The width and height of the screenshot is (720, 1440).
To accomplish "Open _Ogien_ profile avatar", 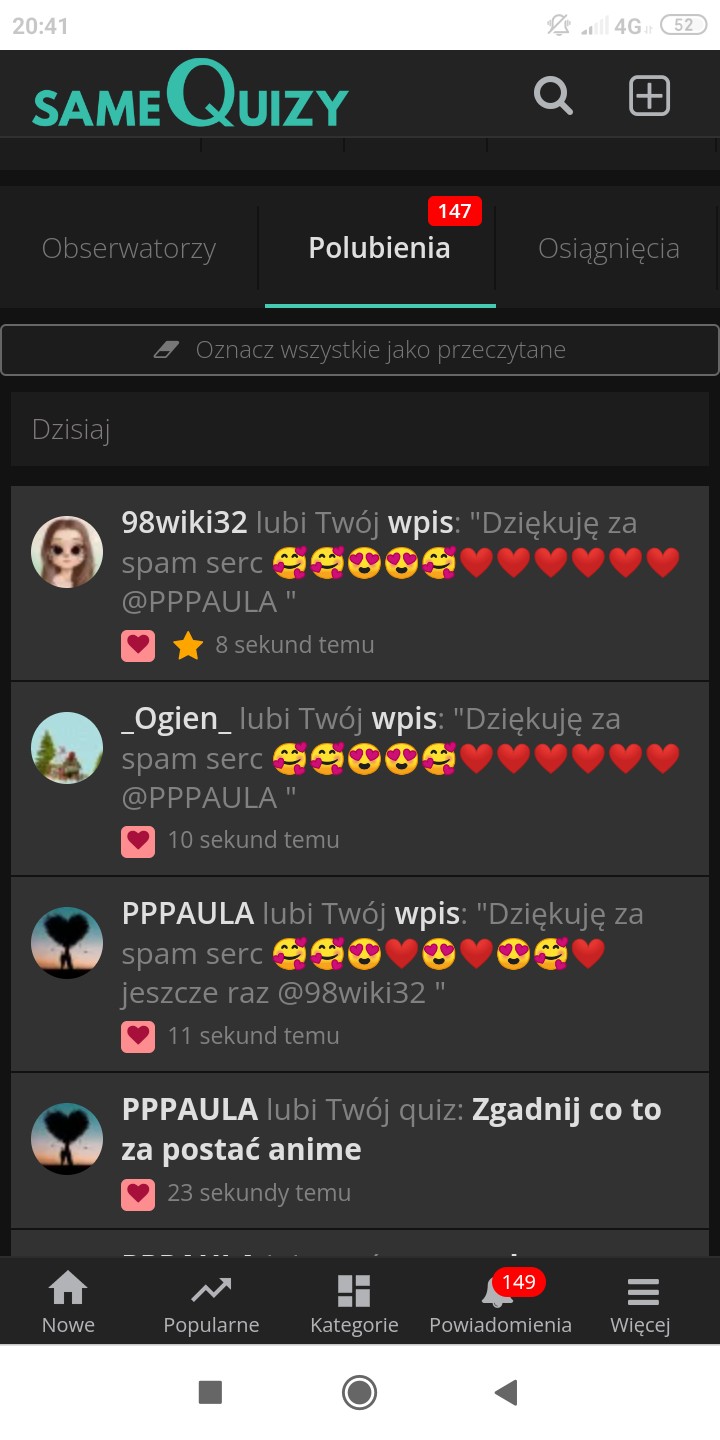I will coord(67,748).
